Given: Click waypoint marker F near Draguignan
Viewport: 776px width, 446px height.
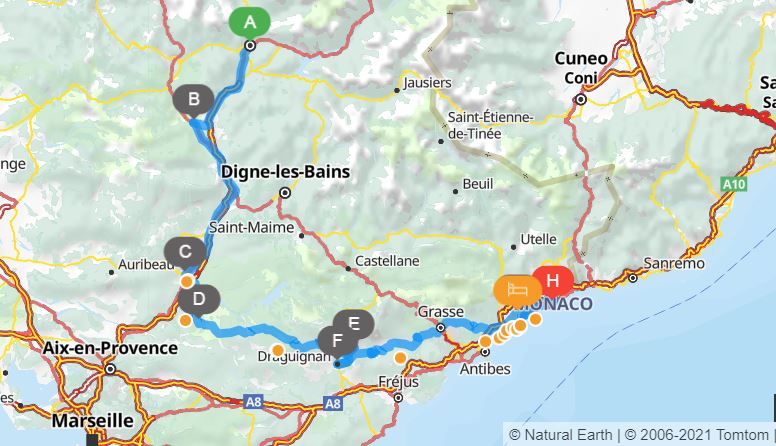Looking at the screenshot, I should coord(338,341).
